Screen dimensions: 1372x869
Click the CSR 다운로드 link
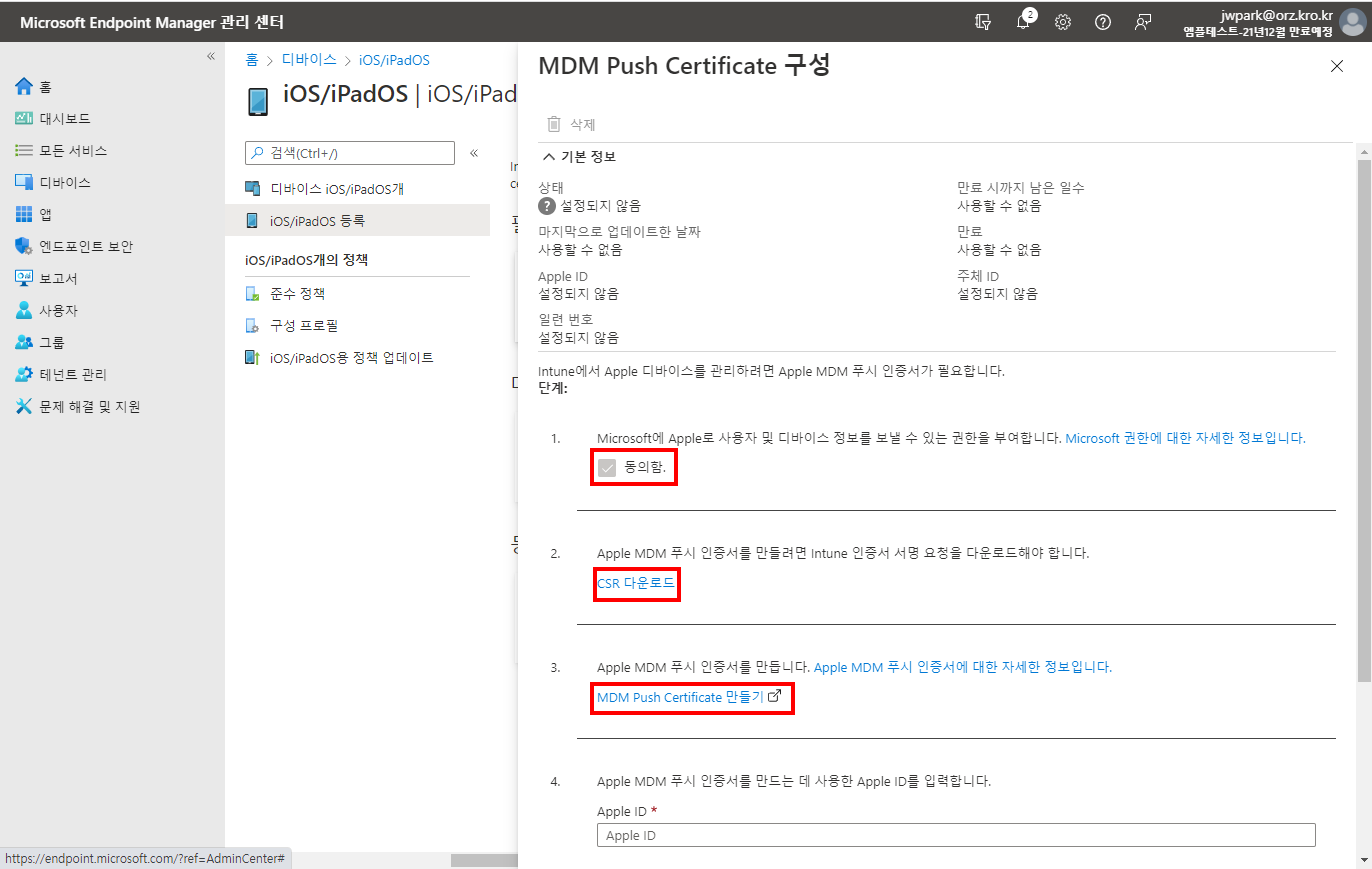tap(636, 582)
